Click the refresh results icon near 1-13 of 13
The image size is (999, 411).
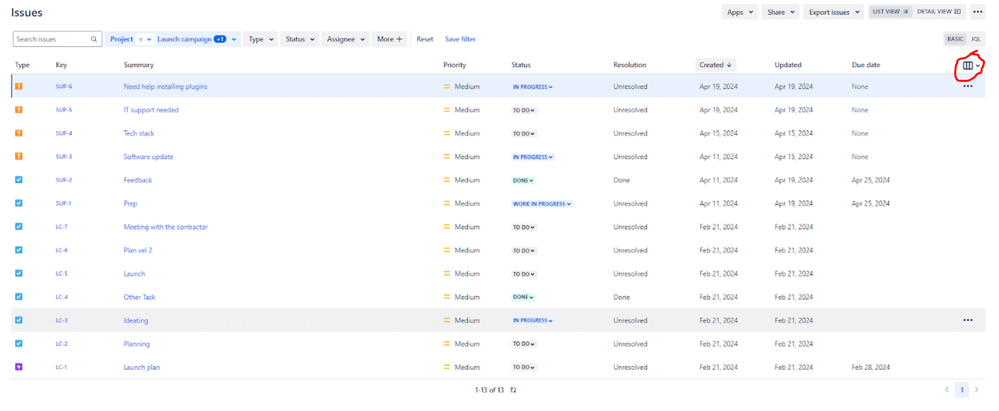point(513,390)
